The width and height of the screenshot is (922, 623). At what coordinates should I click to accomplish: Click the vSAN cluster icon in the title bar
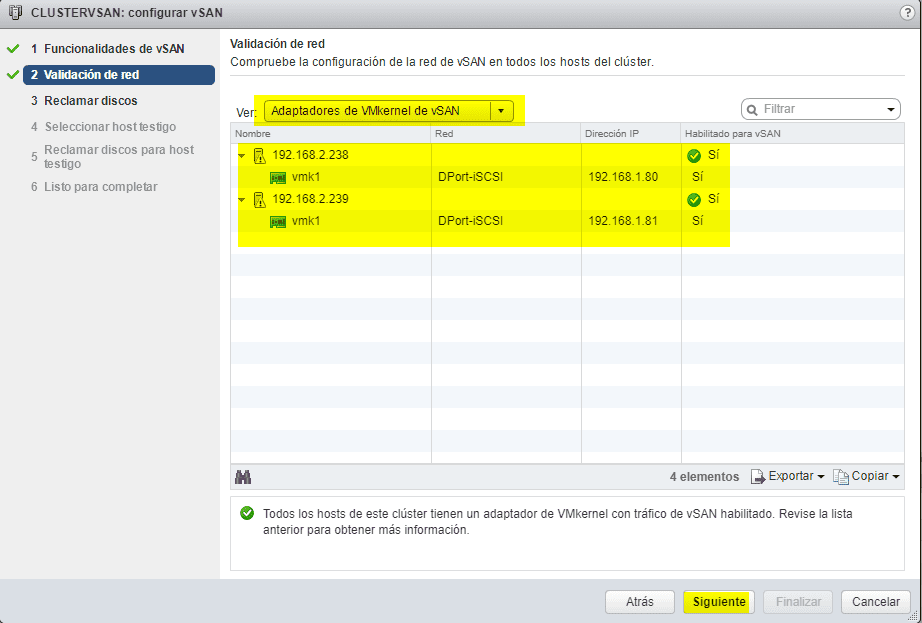14,13
